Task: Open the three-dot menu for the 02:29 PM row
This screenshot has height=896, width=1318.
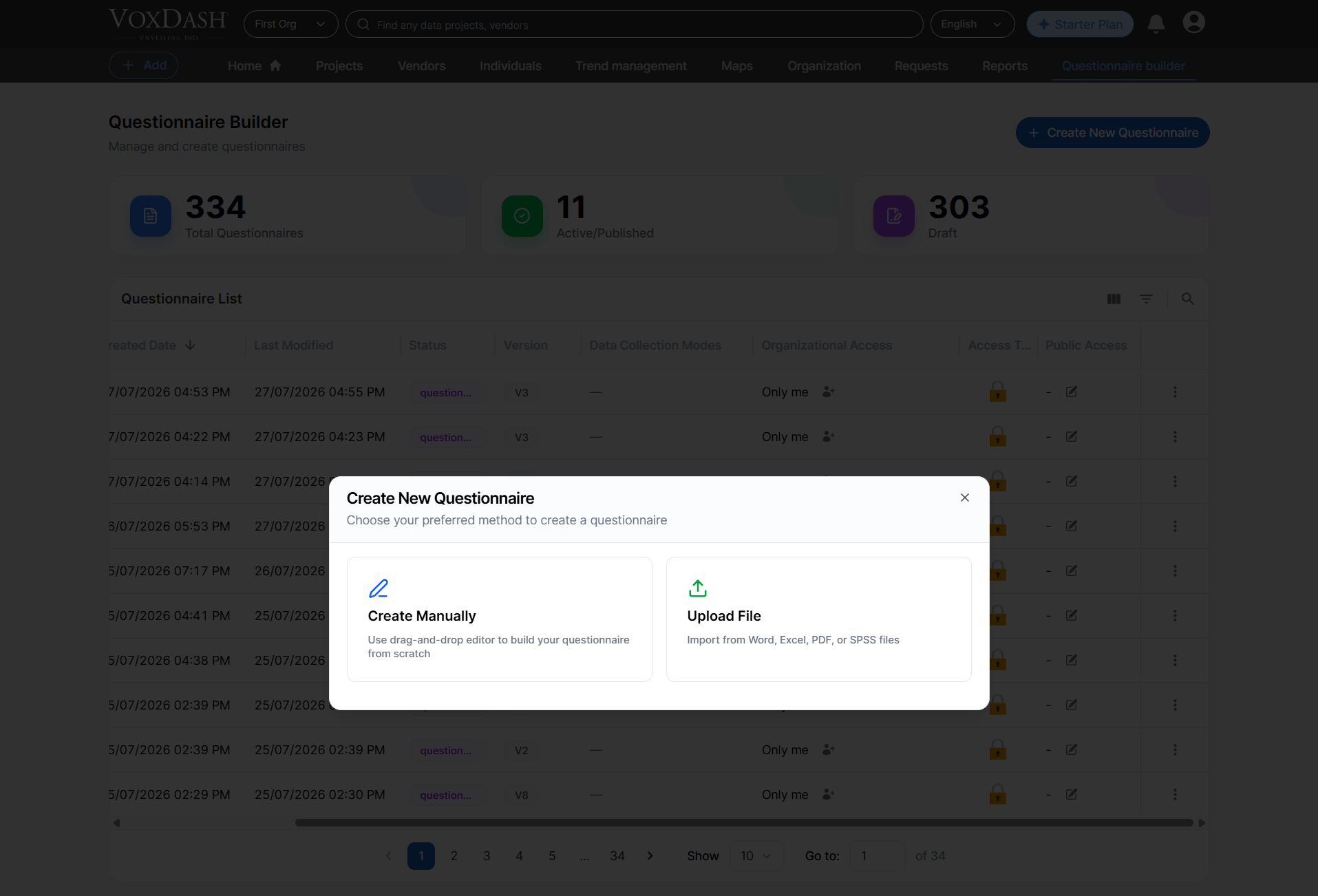Action: click(x=1175, y=794)
